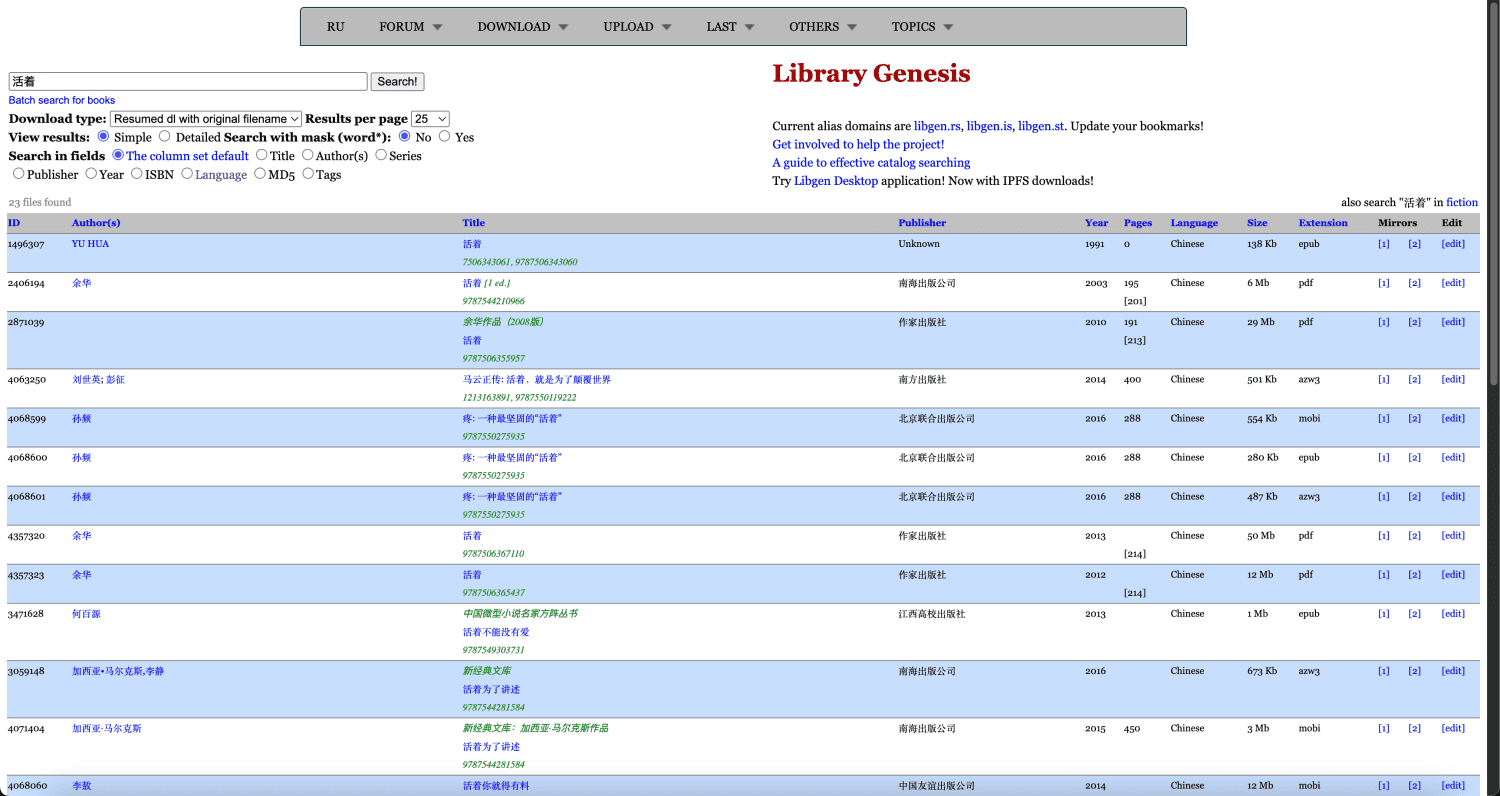Select Yes for search with mask
The width and height of the screenshot is (1500, 796).
point(445,136)
